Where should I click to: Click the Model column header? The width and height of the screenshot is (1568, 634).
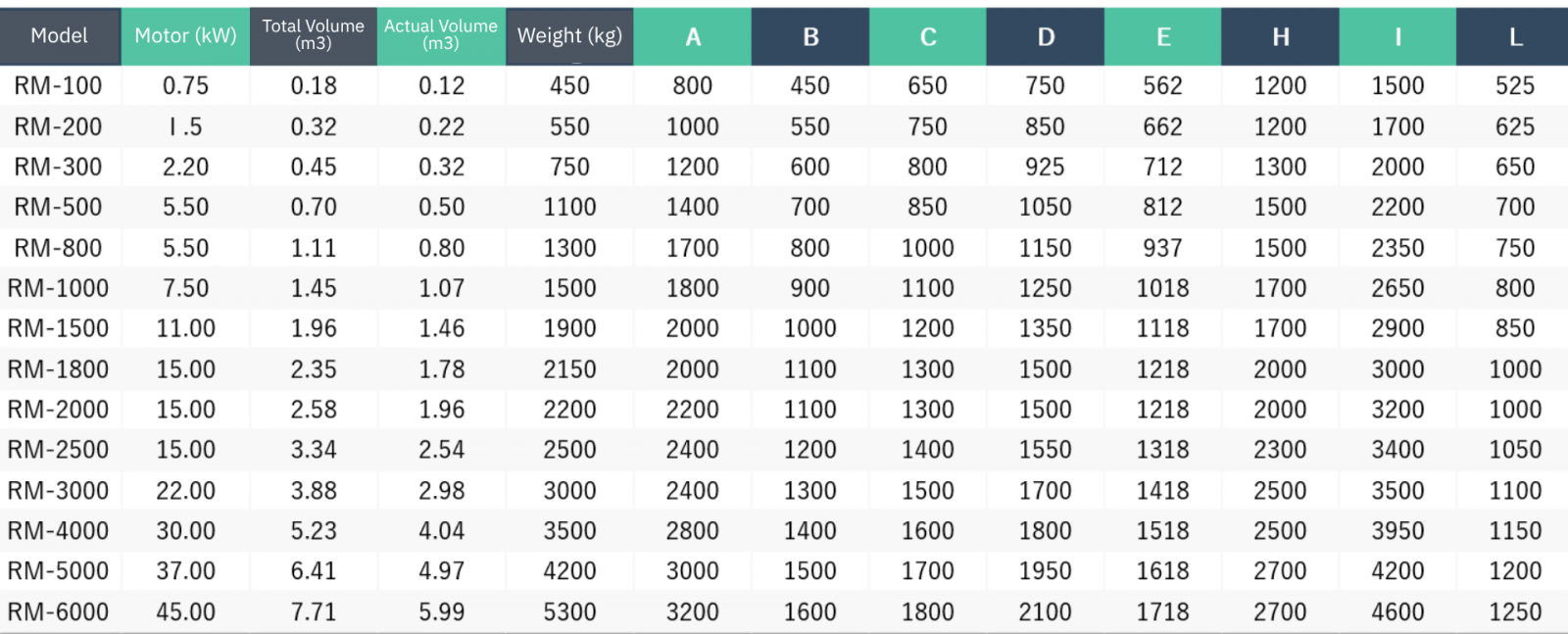click(x=59, y=36)
